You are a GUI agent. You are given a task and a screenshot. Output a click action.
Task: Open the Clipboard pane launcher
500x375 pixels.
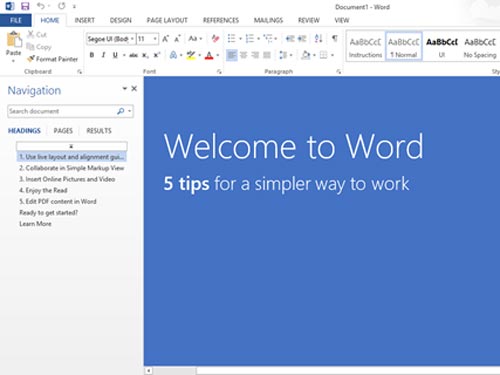pyautogui.click(x=80, y=72)
